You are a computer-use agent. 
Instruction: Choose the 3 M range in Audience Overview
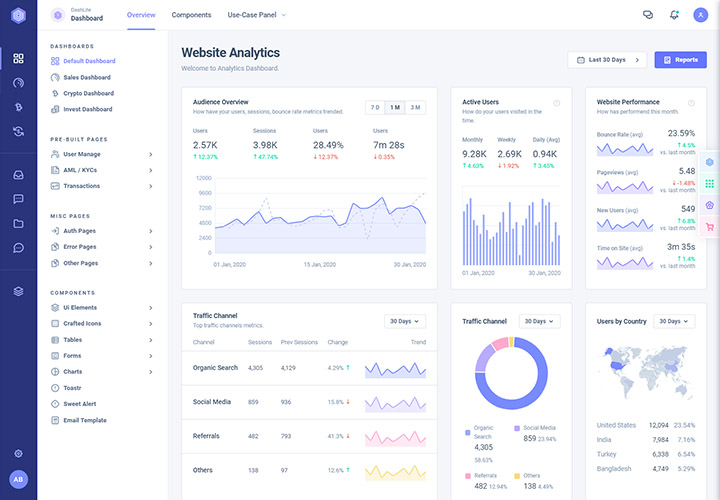point(415,107)
